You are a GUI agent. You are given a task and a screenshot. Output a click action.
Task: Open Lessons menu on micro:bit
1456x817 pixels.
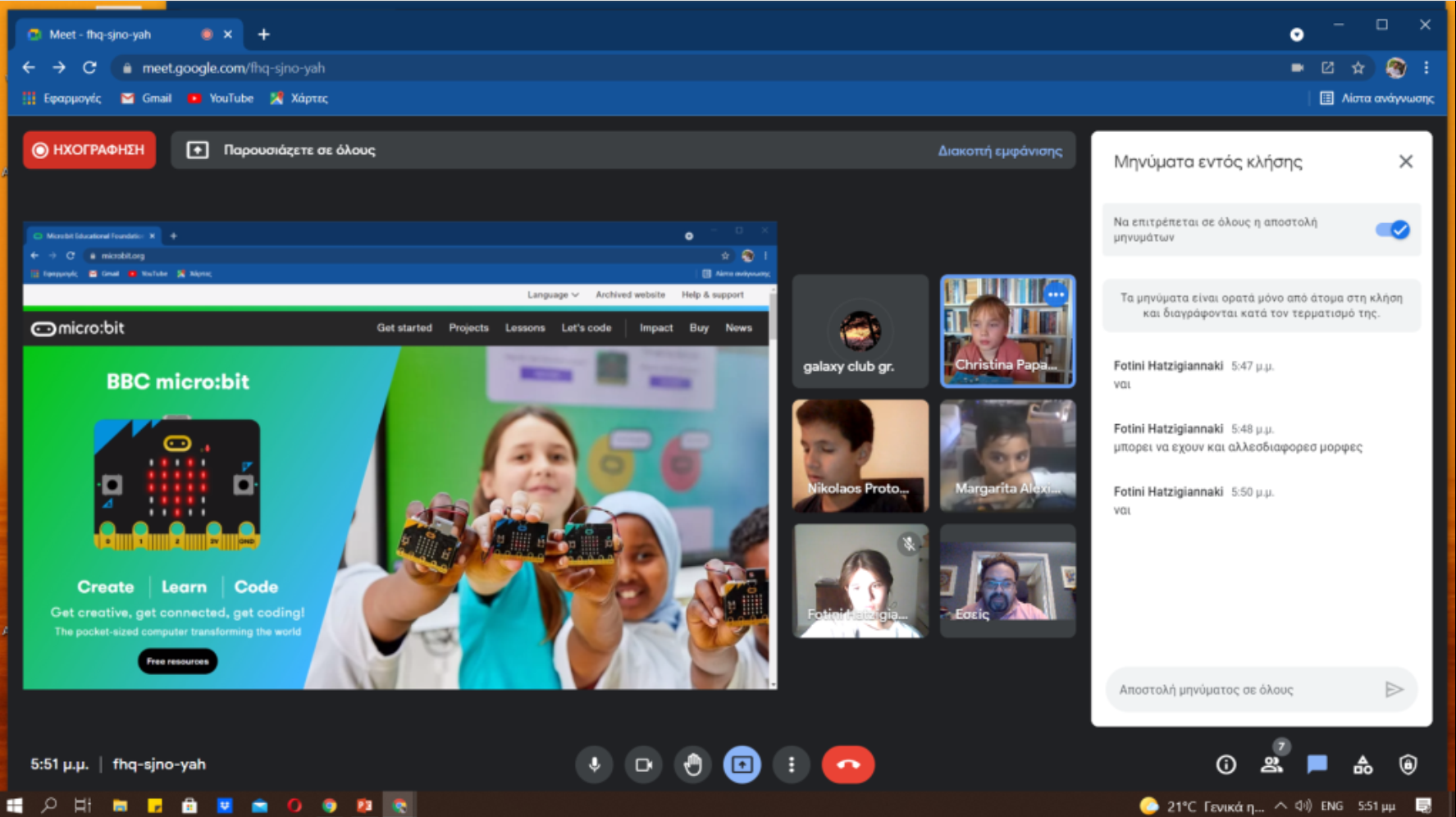[x=525, y=328]
